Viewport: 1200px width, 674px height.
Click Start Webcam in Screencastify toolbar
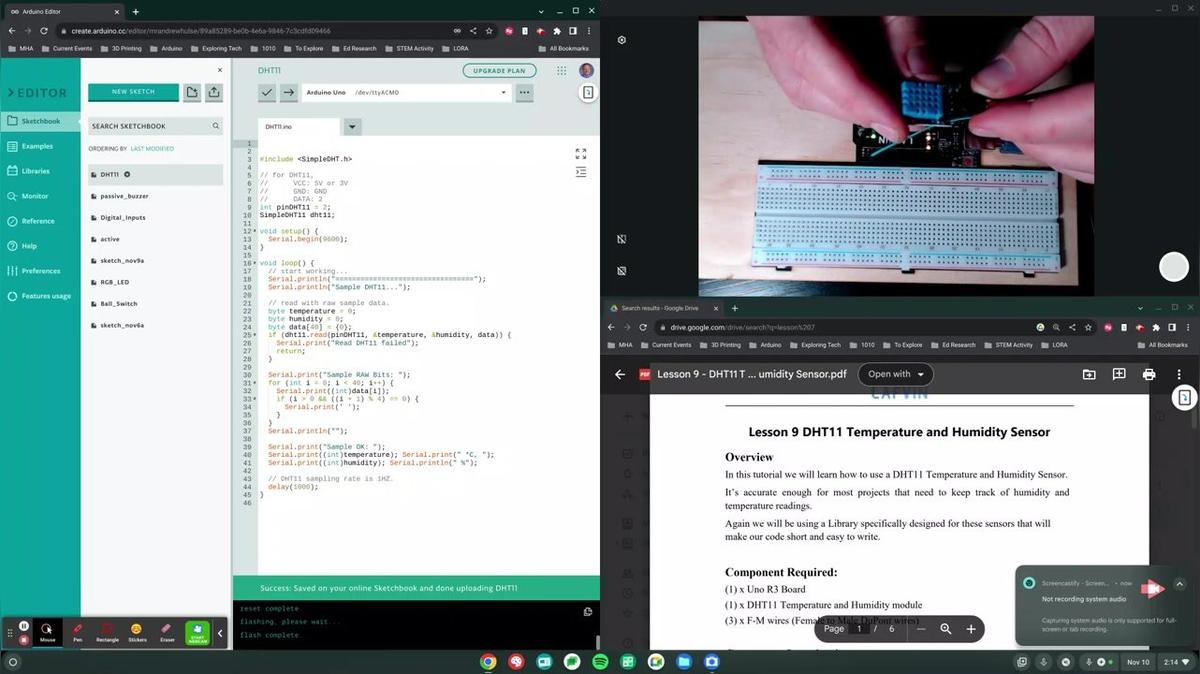pos(198,632)
